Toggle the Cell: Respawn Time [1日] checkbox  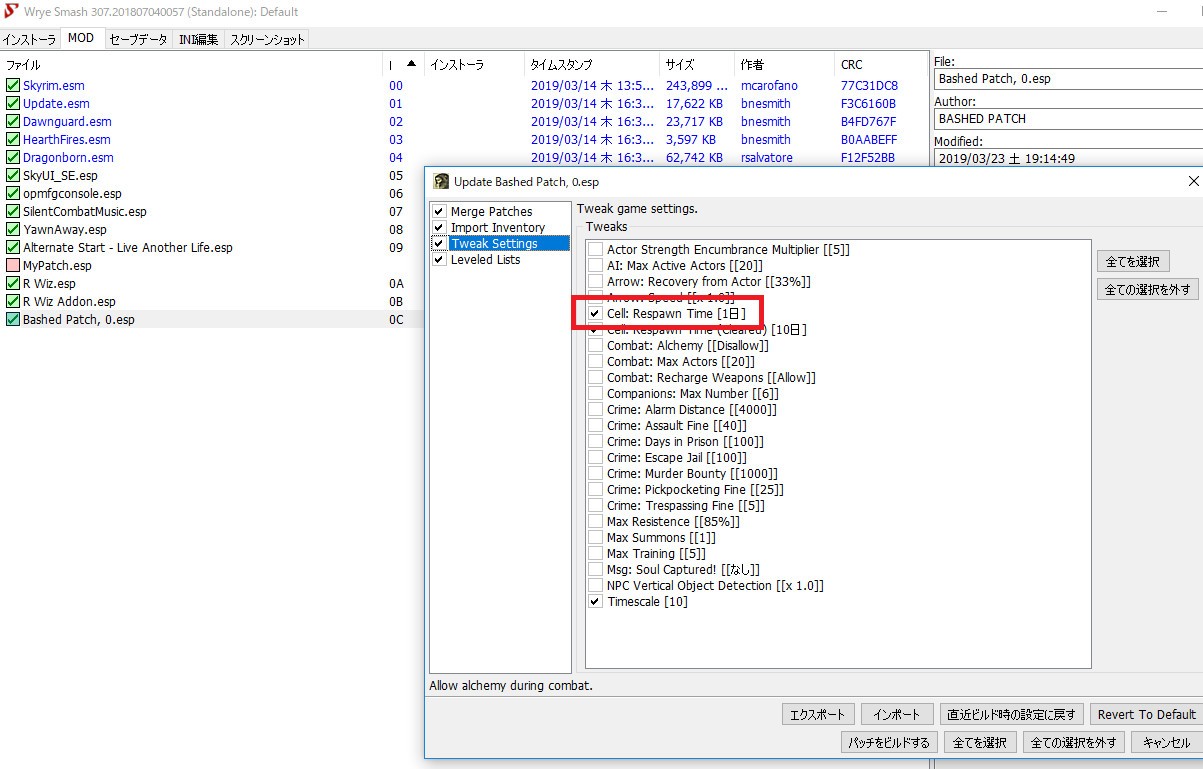[596, 314]
